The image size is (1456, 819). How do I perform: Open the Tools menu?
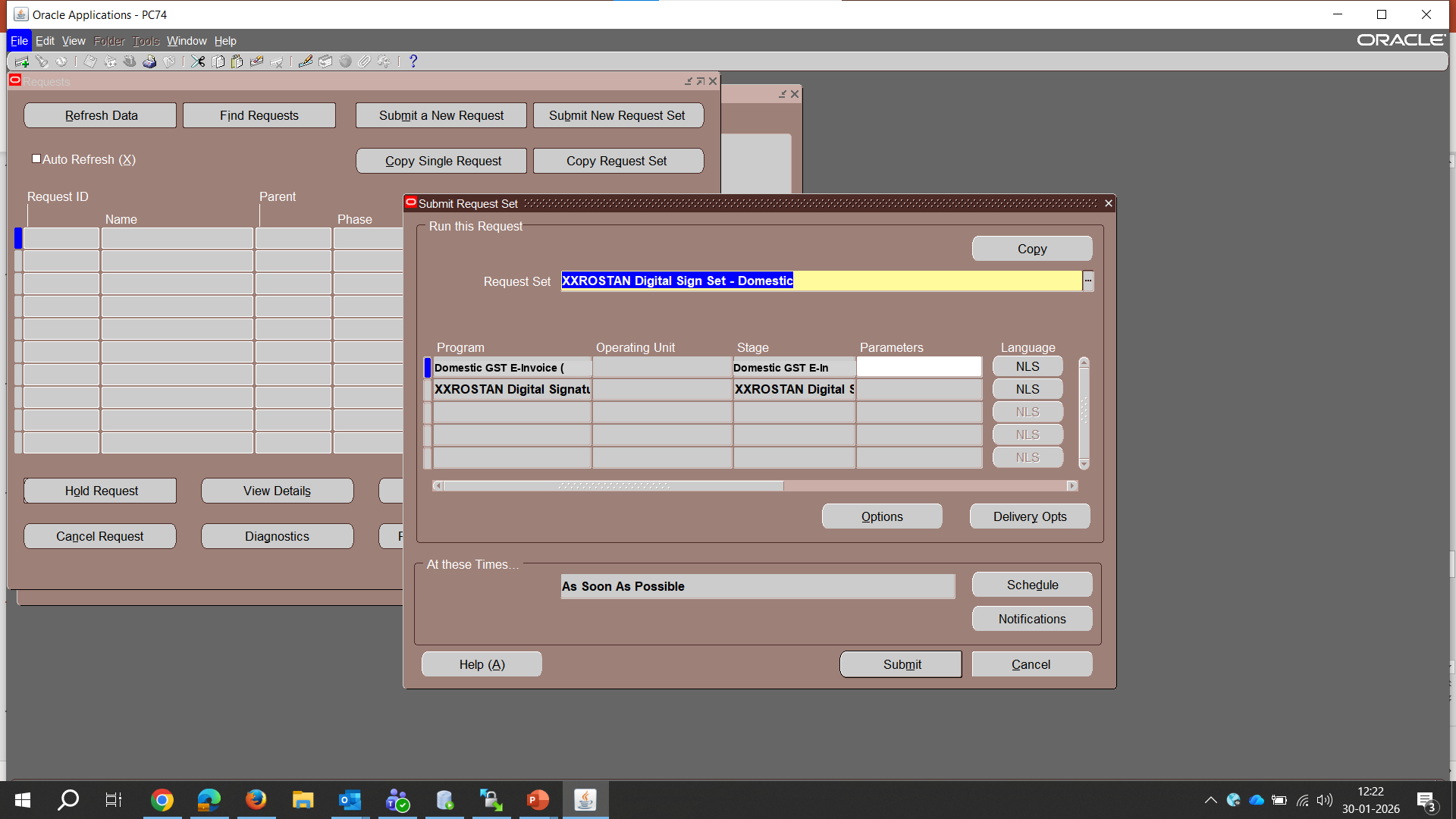pyautogui.click(x=146, y=41)
